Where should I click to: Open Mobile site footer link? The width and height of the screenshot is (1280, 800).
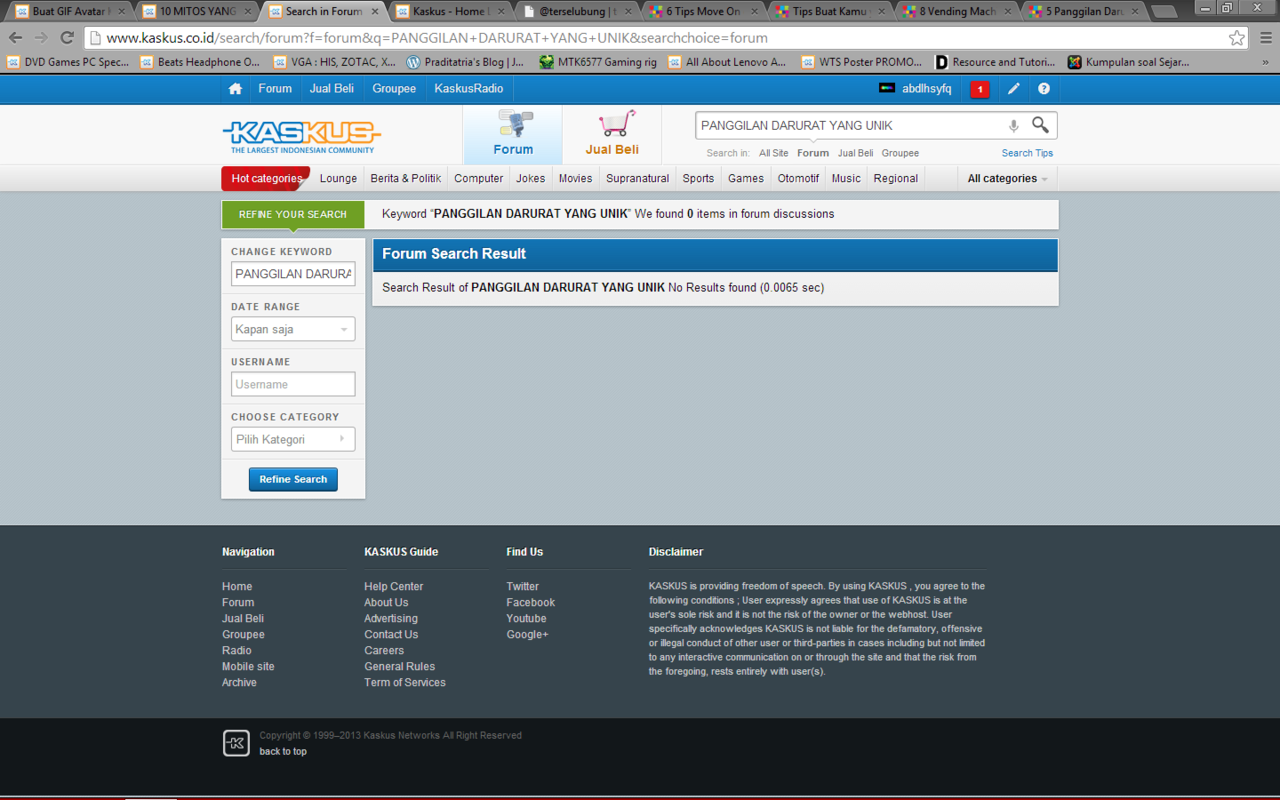pyautogui.click(x=248, y=667)
